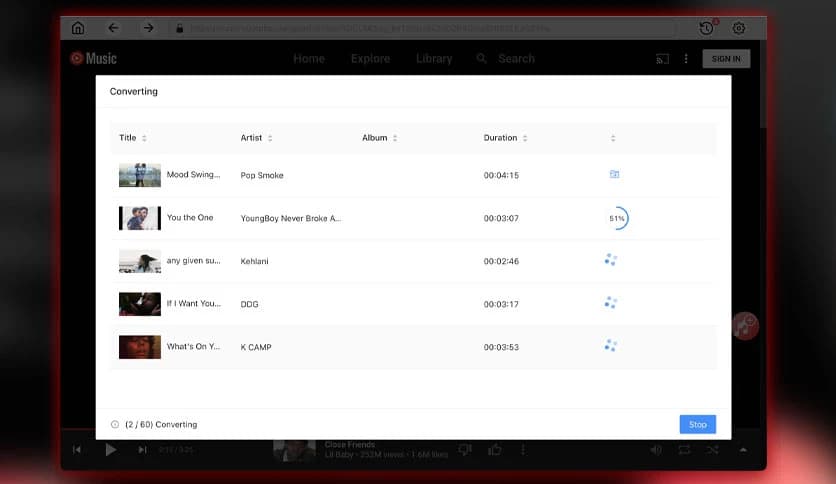Sort the status column arrows
Viewport: 836px width, 484px height.
coord(613,138)
